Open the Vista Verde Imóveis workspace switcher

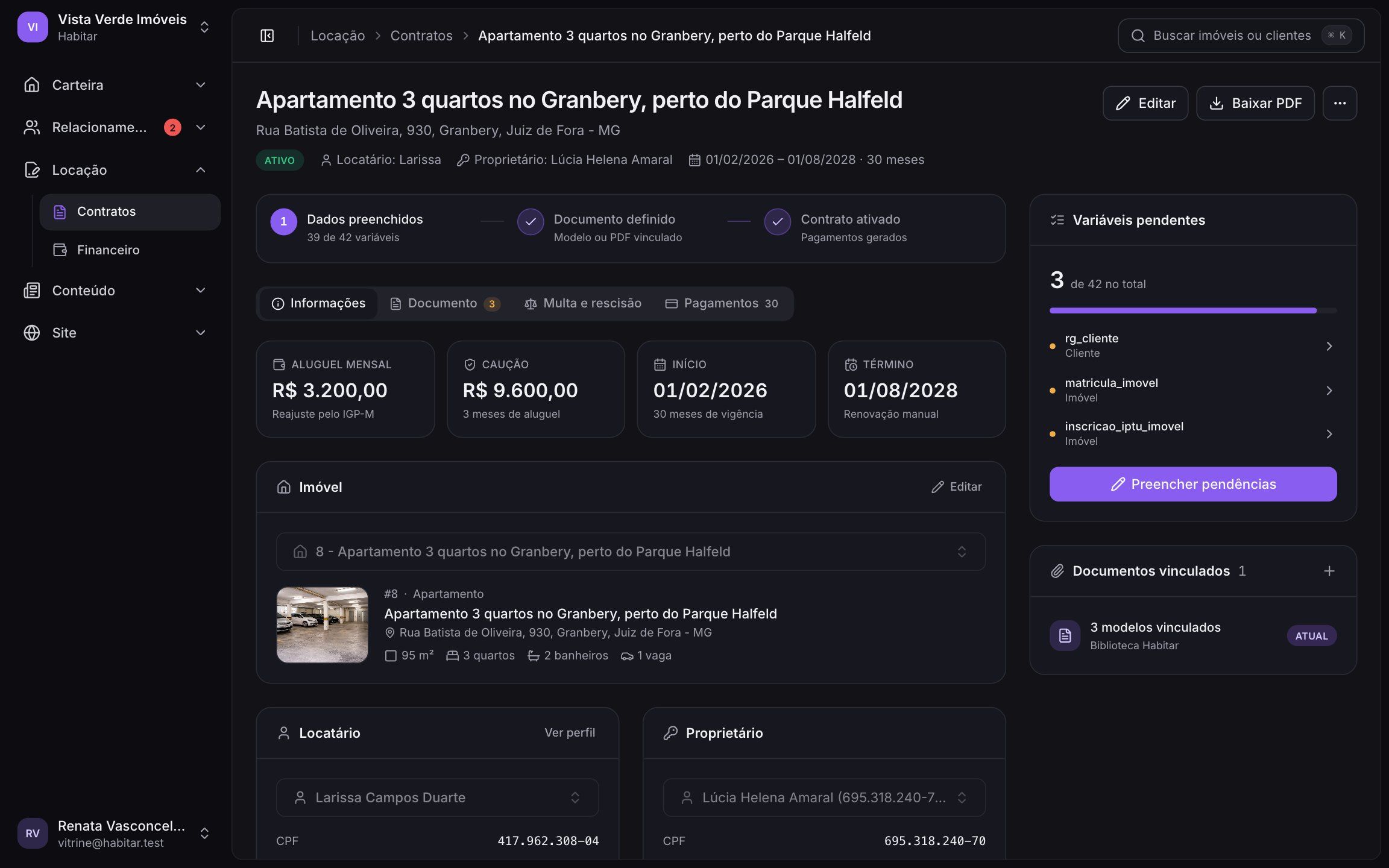pyautogui.click(x=115, y=27)
